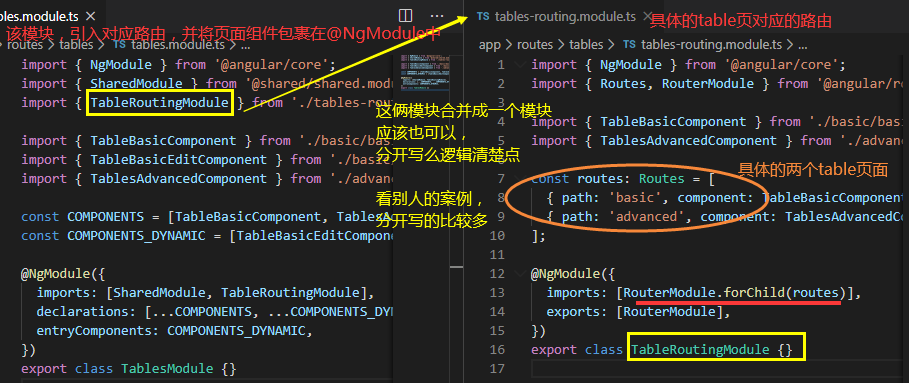Viewport: 909px width, 383px height.
Task: Select 'routes' in left editor breadcrumb
Action: click(24, 44)
